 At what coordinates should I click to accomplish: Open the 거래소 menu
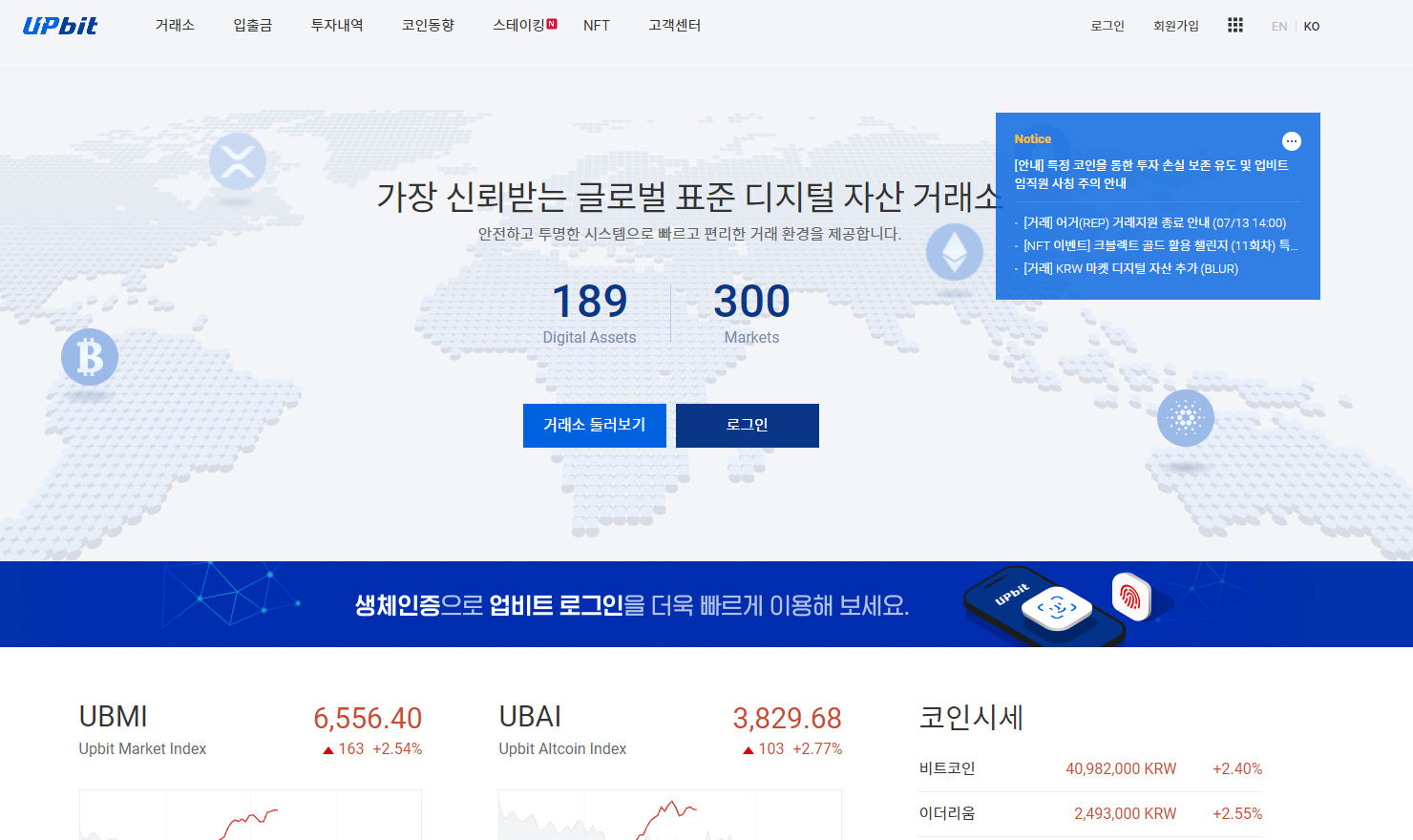click(x=175, y=26)
